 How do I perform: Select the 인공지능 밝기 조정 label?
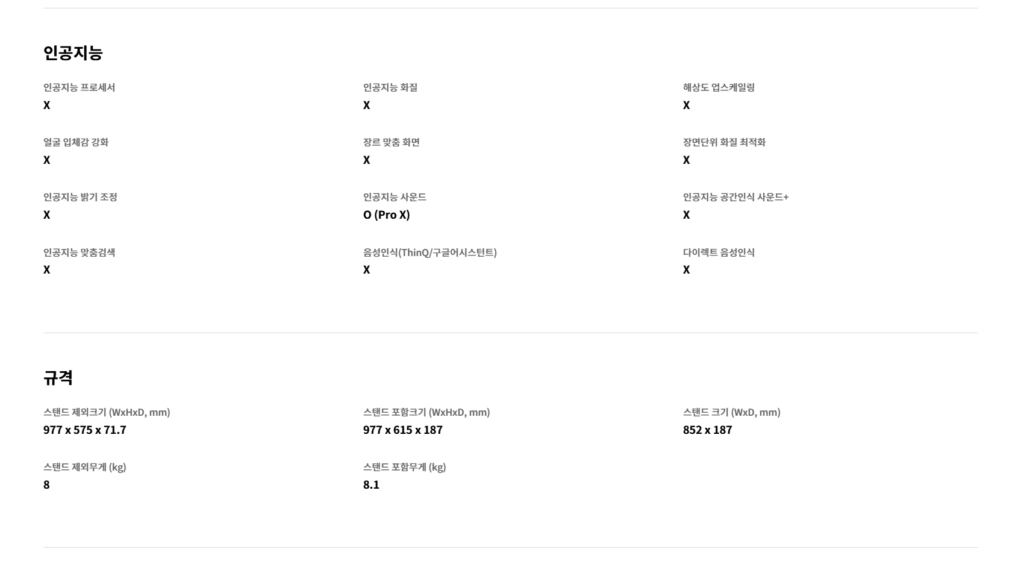[80, 197]
